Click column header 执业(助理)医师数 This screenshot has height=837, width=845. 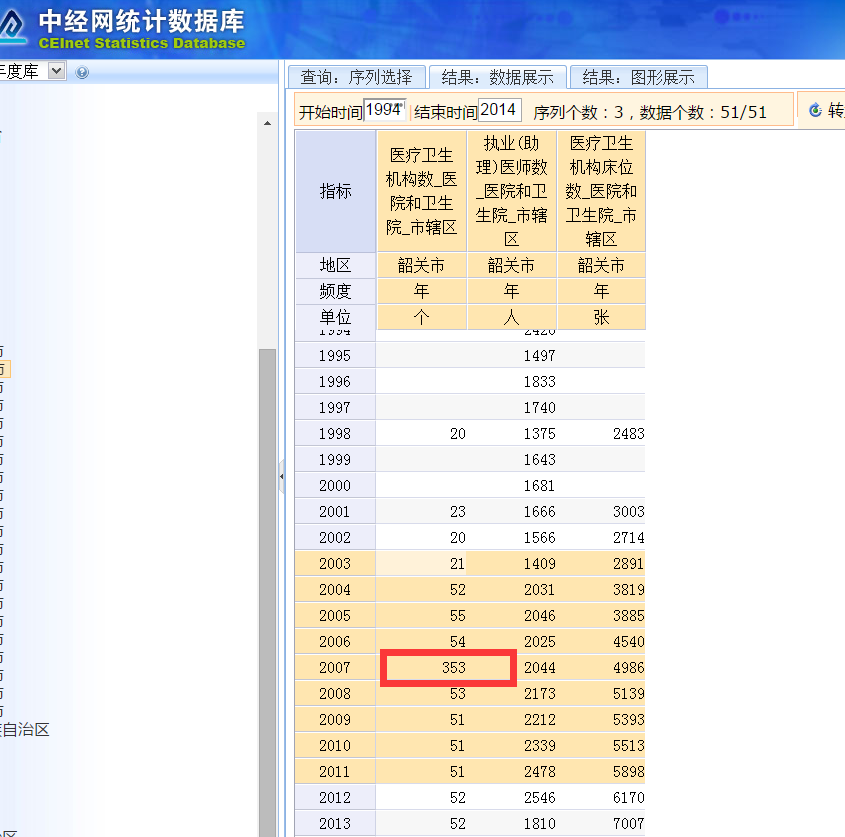511,191
